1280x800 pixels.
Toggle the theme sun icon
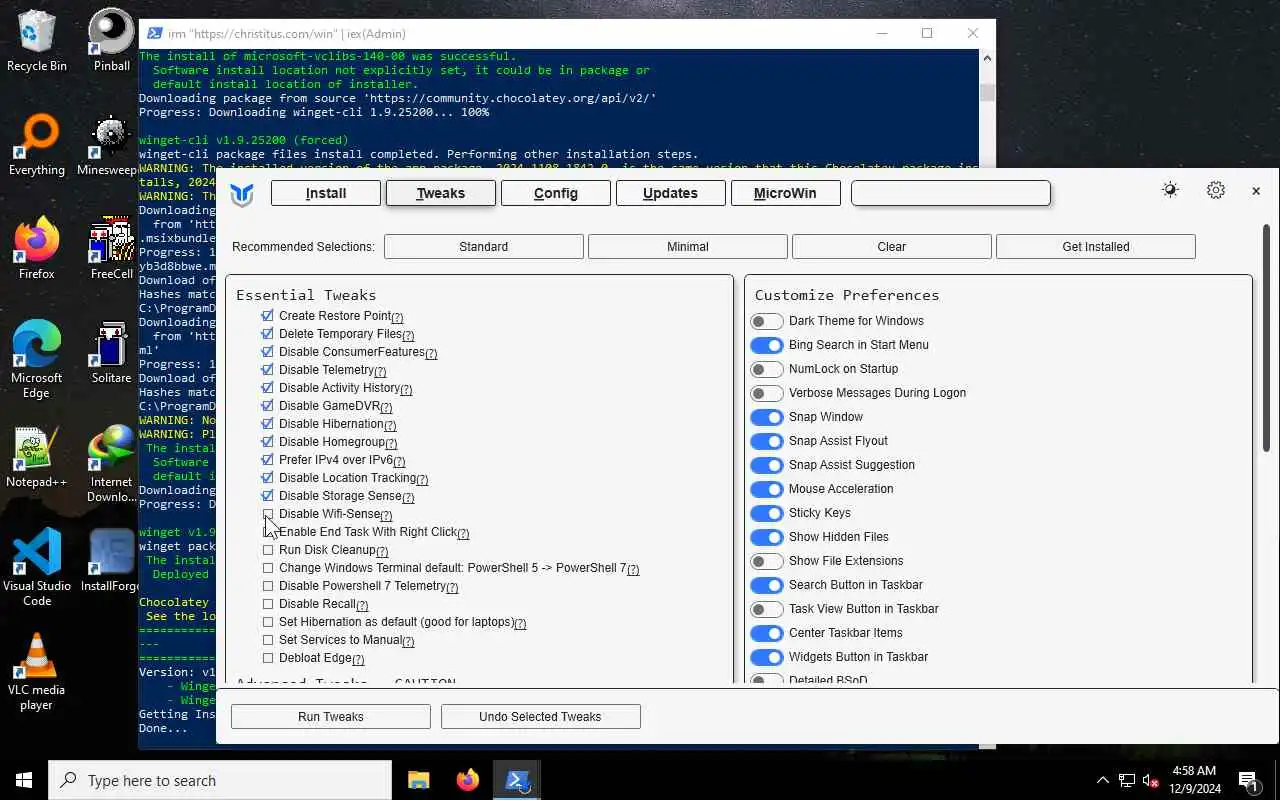(x=1170, y=190)
